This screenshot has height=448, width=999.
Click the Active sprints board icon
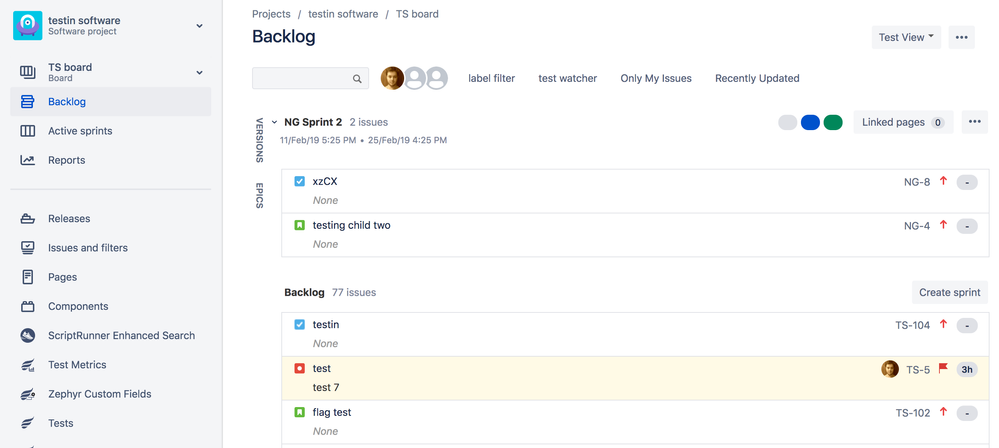27,131
